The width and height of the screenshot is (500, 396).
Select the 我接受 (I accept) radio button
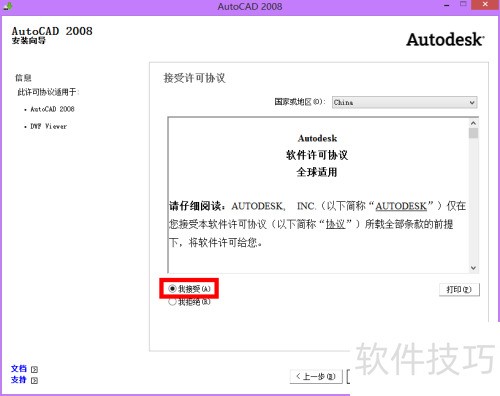click(x=172, y=289)
